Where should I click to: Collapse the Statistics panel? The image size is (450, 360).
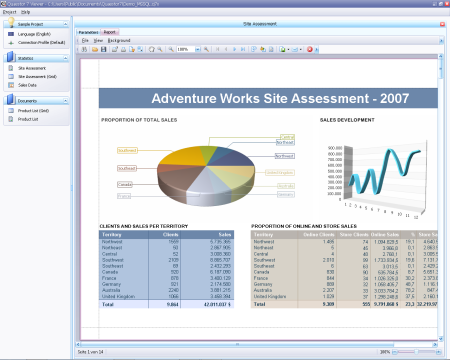(65, 58)
